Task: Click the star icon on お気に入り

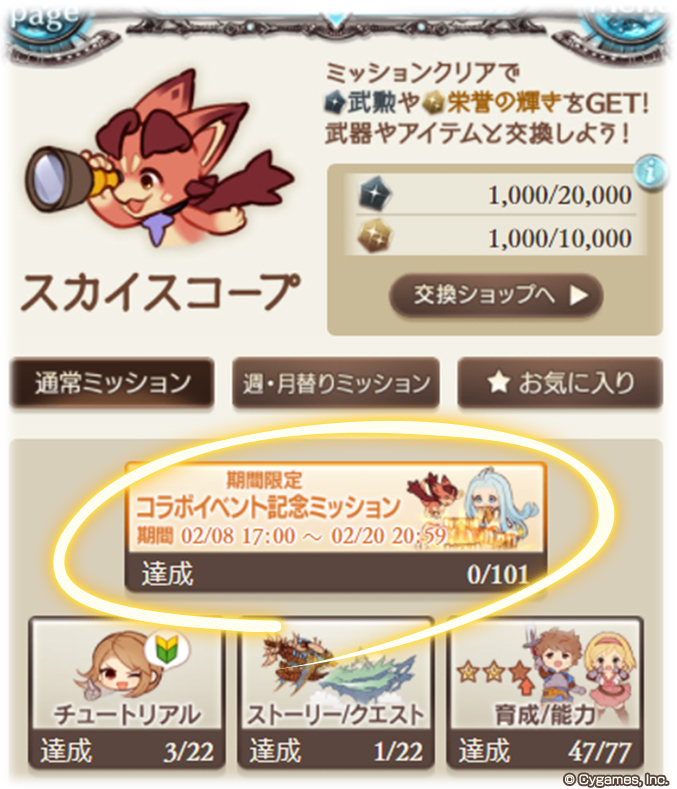Action: click(x=498, y=382)
